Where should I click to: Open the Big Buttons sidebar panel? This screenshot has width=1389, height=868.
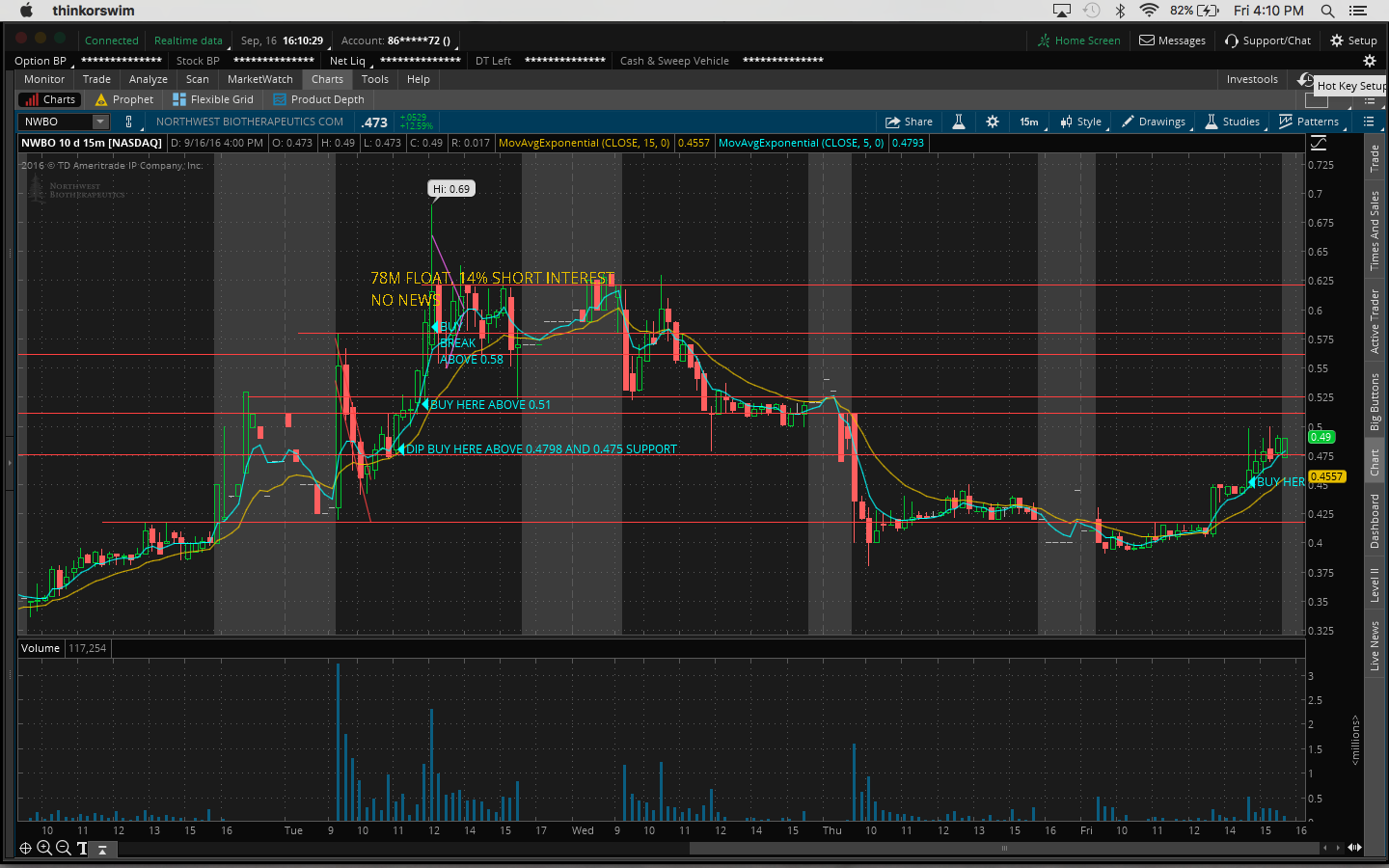pos(1375,401)
